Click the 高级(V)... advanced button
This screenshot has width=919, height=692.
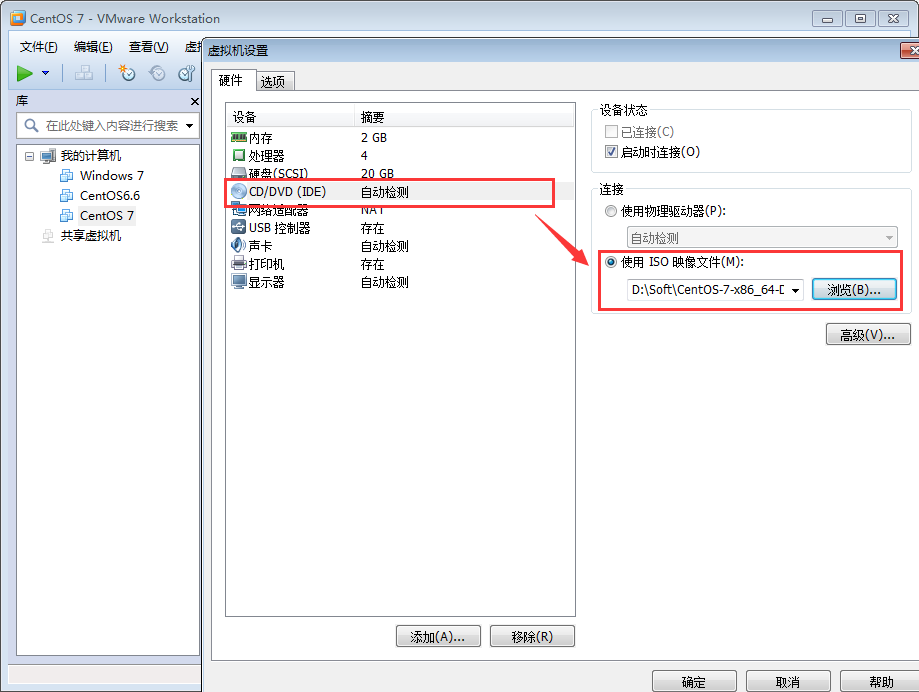868,335
